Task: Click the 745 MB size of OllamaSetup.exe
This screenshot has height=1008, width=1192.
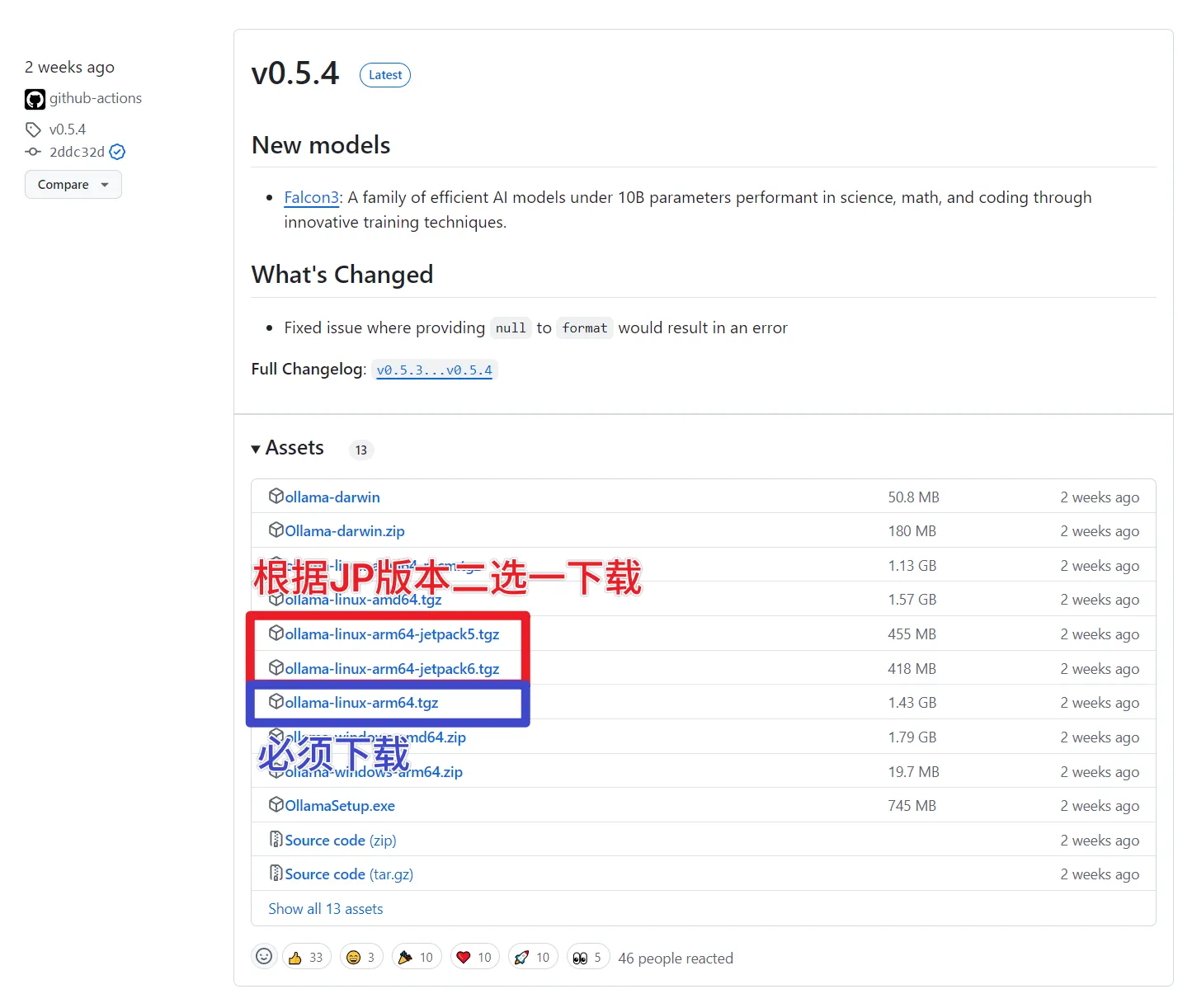Action: pos(912,806)
